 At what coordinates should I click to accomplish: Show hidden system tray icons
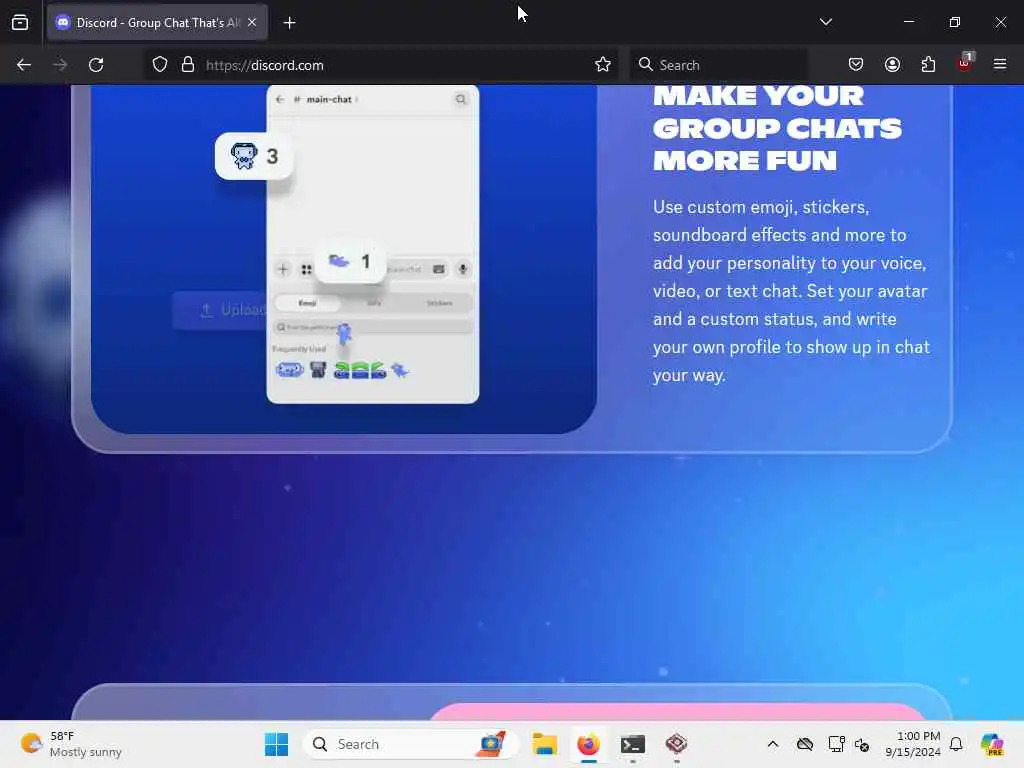(x=773, y=744)
